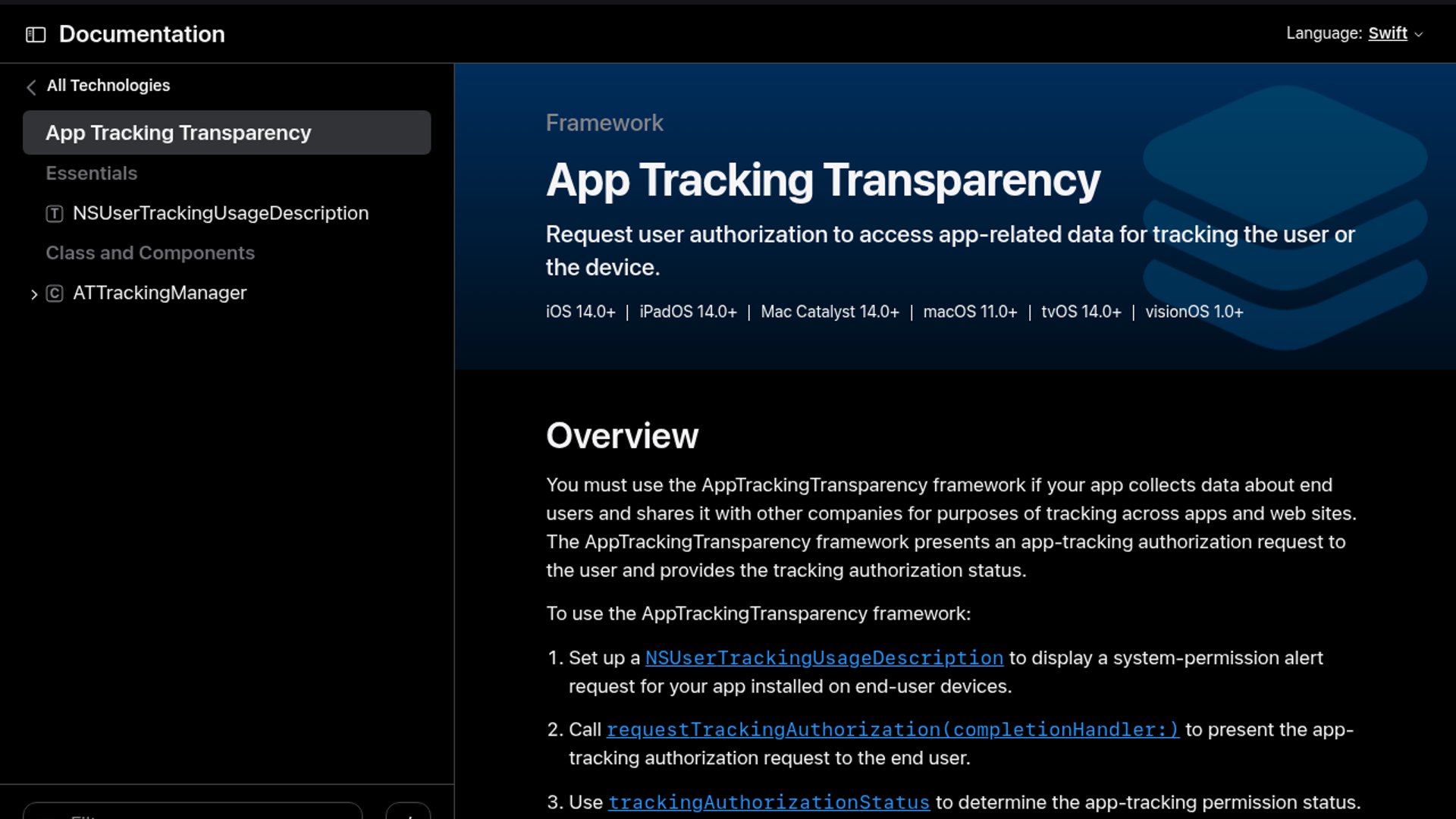1456x819 pixels.
Task: Toggle the sidebar navigator icon
Action: tap(36, 35)
